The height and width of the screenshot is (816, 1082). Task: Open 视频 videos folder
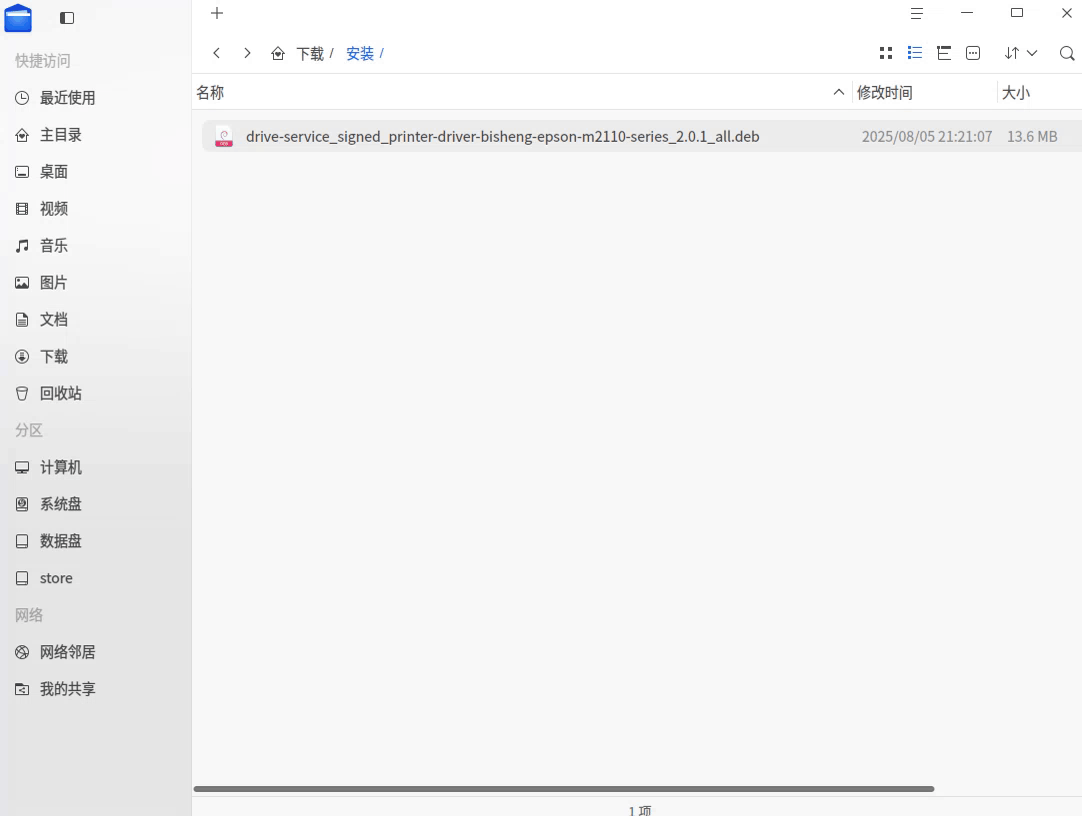(x=54, y=209)
